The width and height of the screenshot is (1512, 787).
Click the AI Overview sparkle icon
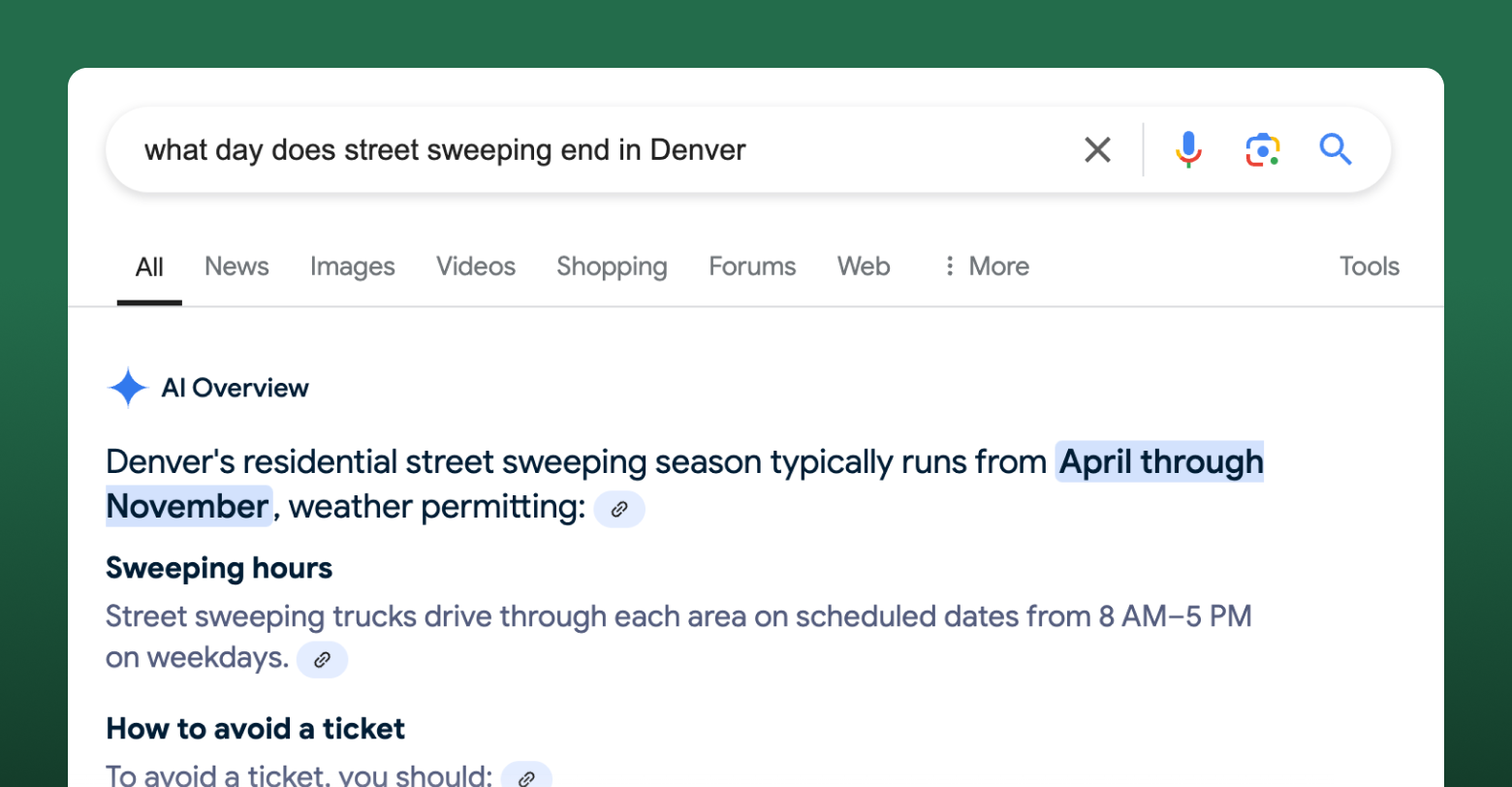127,389
